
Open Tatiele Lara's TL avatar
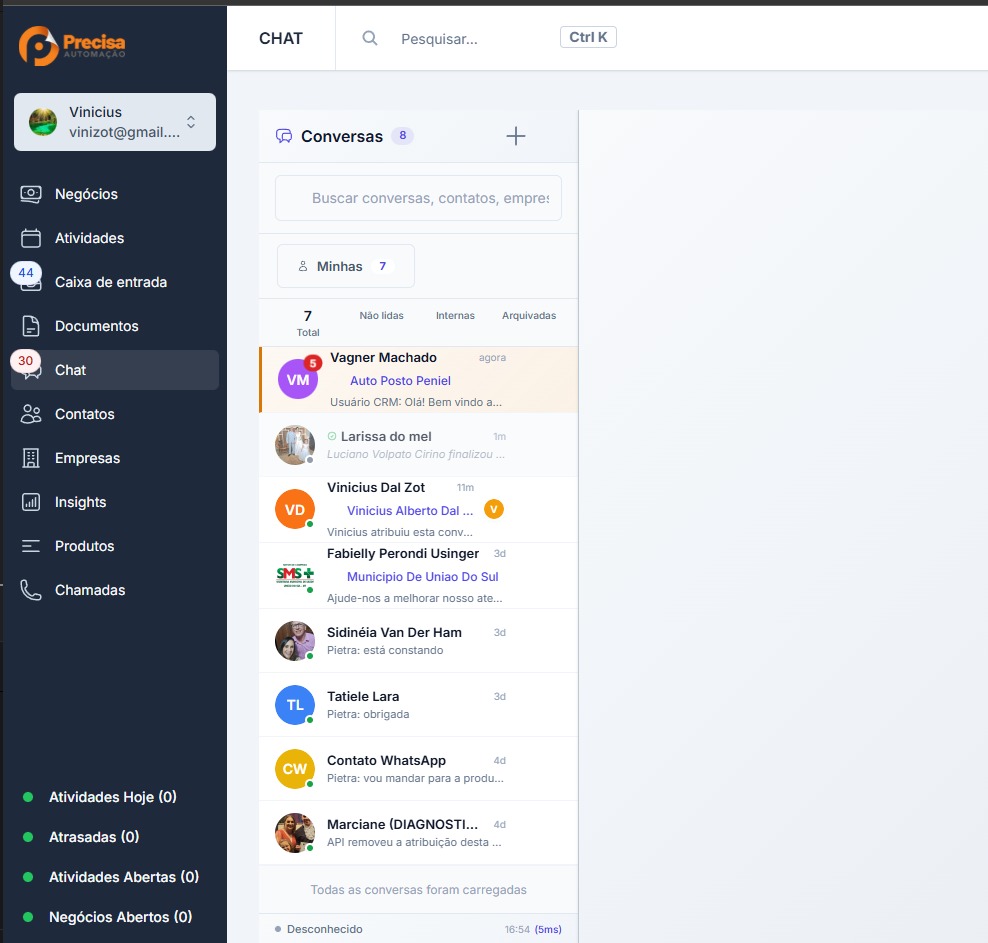tap(295, 705)
